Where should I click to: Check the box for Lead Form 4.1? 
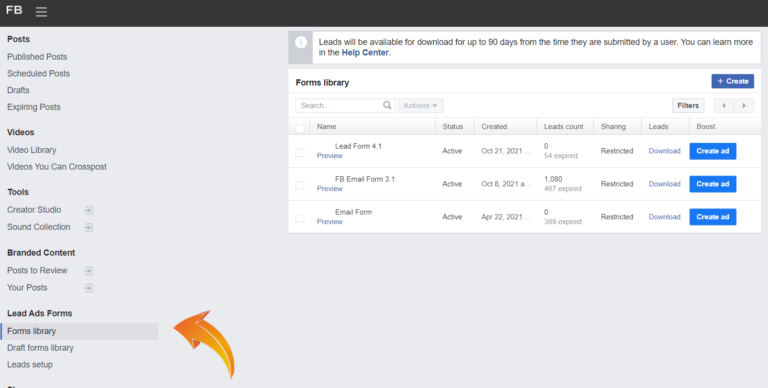[x=300, y=153]
